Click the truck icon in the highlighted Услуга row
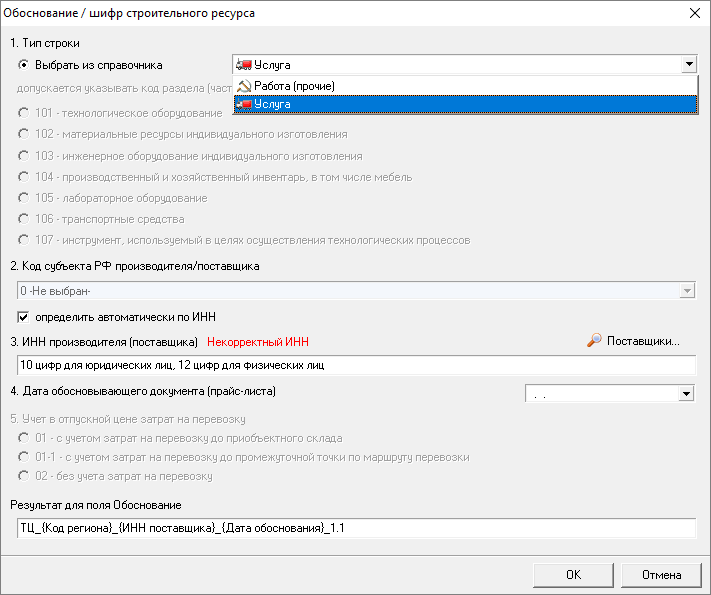Viewport: 711px width, 595px height. 244,104
